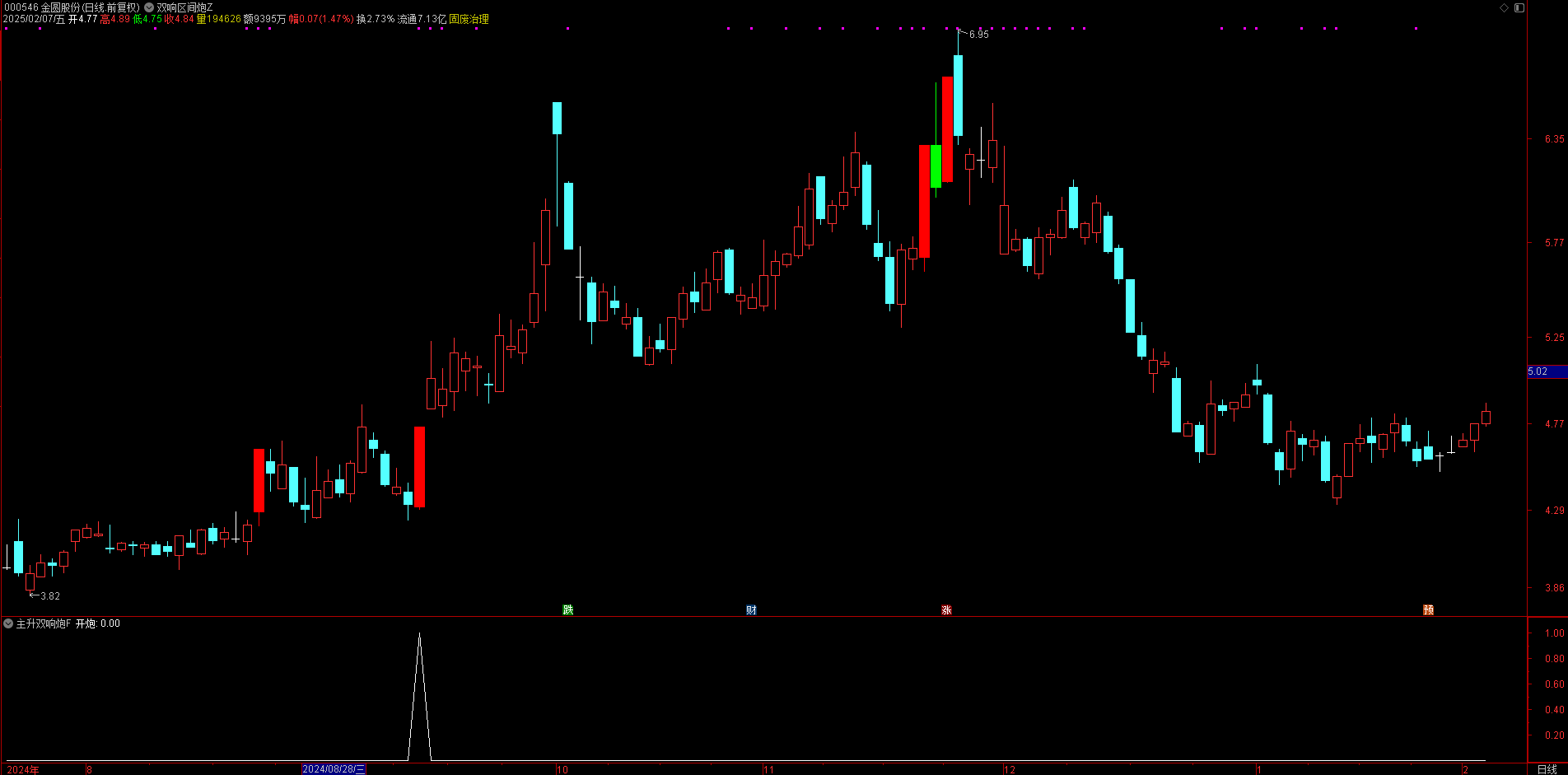Open the blue 财 financial report marker
Image resolution: width=1568 pixels, height=775 pixels.
click(x=751, y=609)
